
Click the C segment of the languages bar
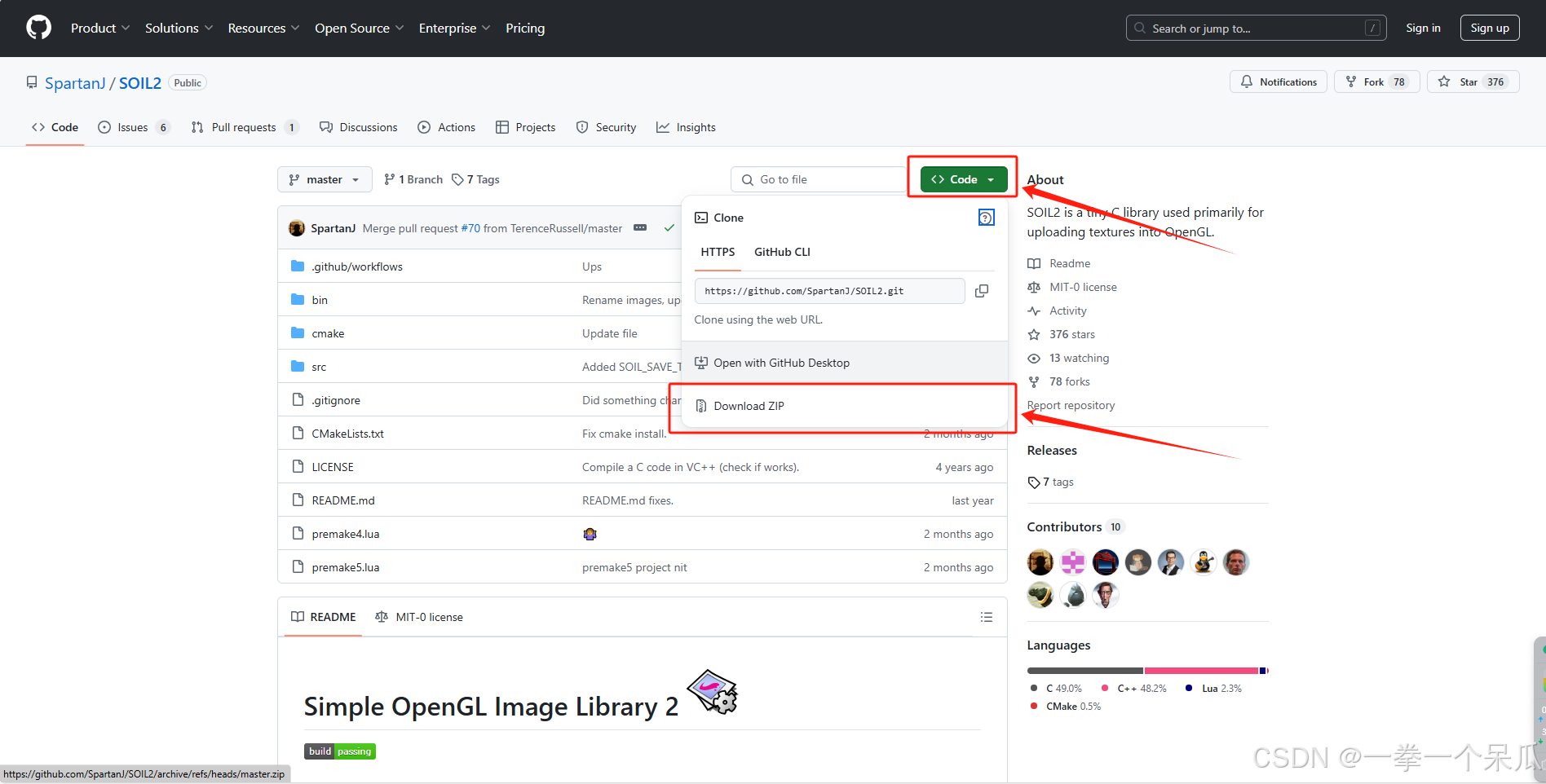pyautogui.click(x=1084, y=671)
